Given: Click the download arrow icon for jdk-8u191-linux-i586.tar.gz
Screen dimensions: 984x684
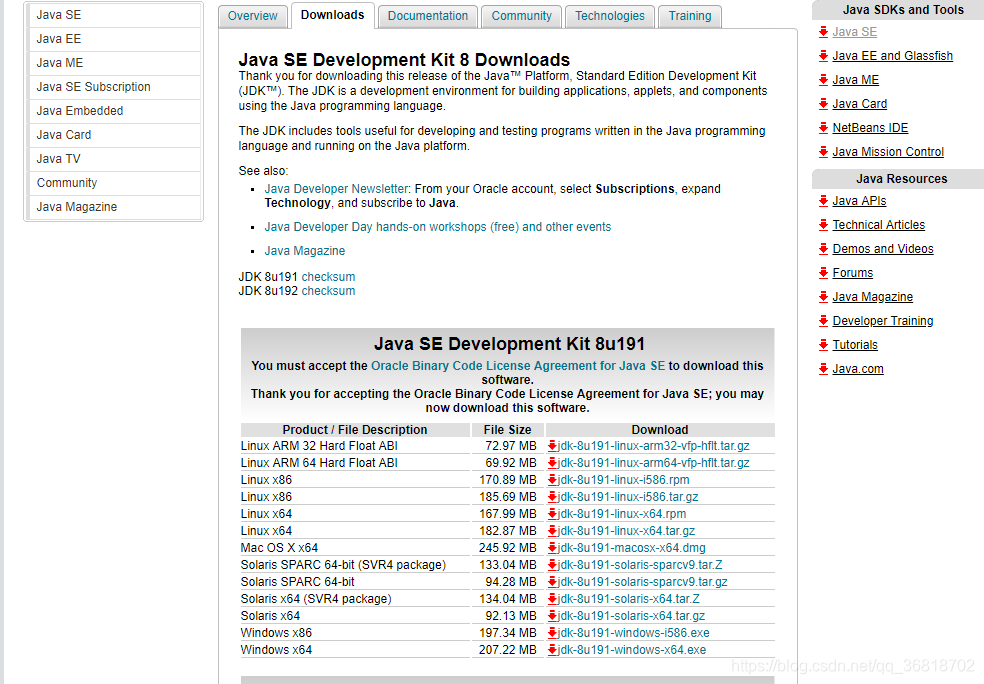Looking at the screenshot, I should click(552, 497).
